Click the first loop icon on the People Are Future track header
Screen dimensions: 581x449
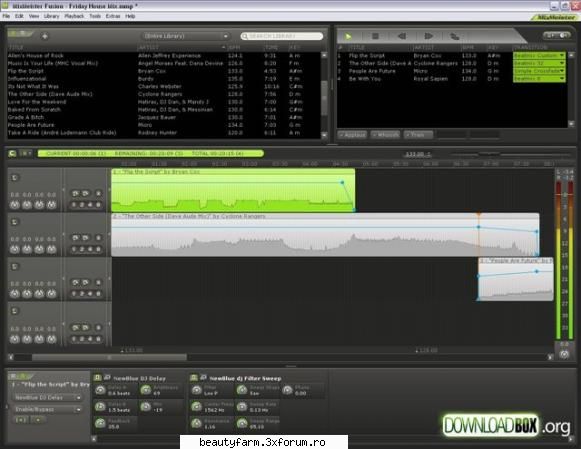76,282
